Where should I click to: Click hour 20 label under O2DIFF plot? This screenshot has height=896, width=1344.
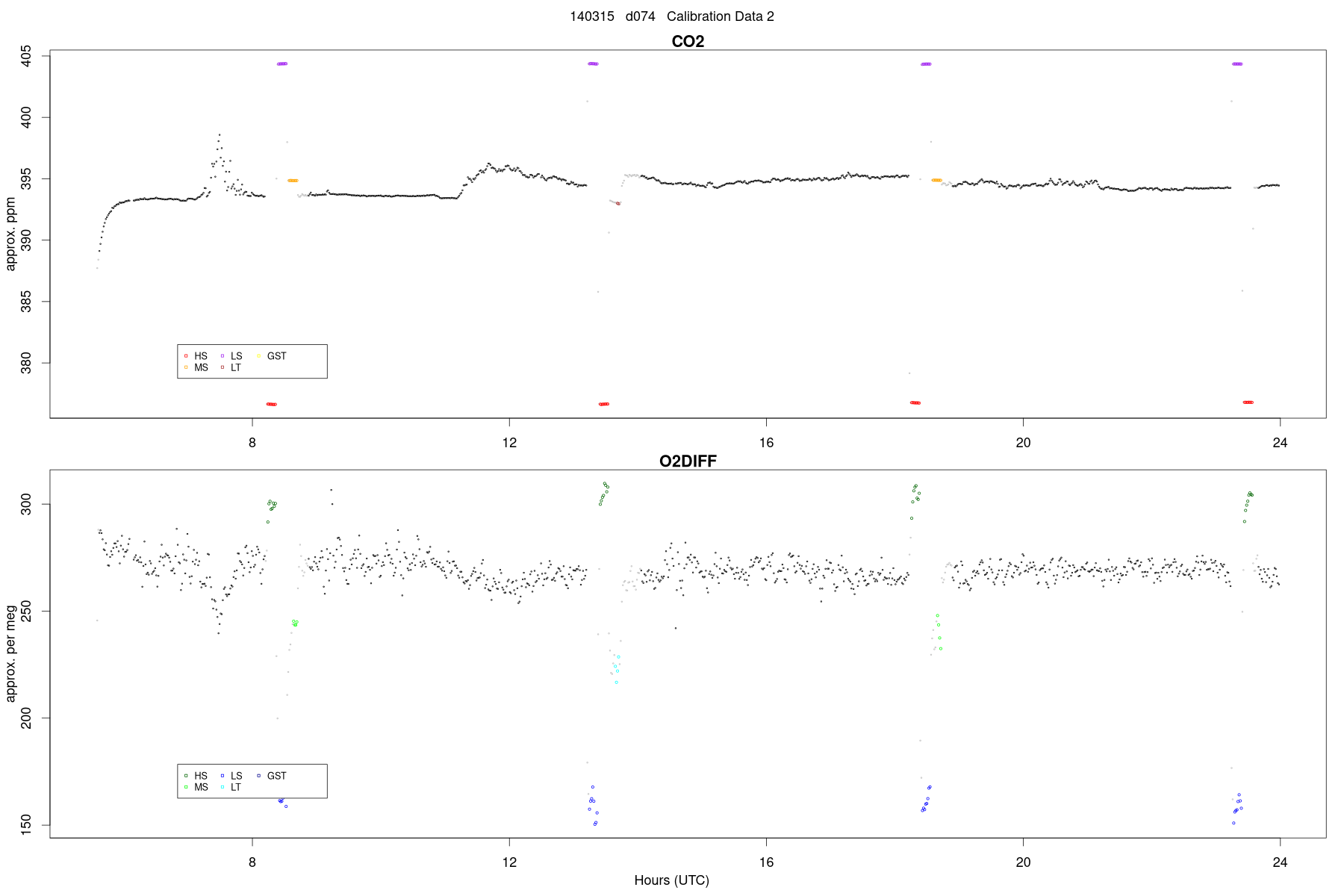(x=1023, y=862)
